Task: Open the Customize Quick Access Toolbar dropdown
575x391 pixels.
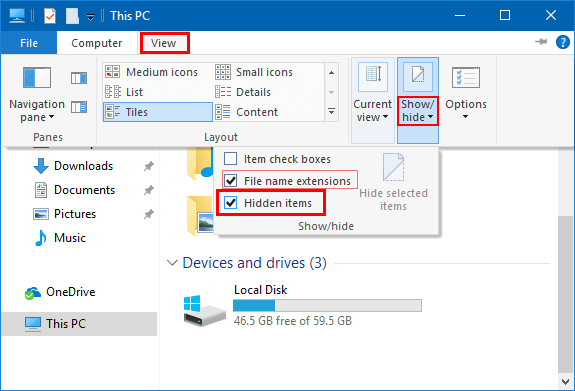Action: 90,17
